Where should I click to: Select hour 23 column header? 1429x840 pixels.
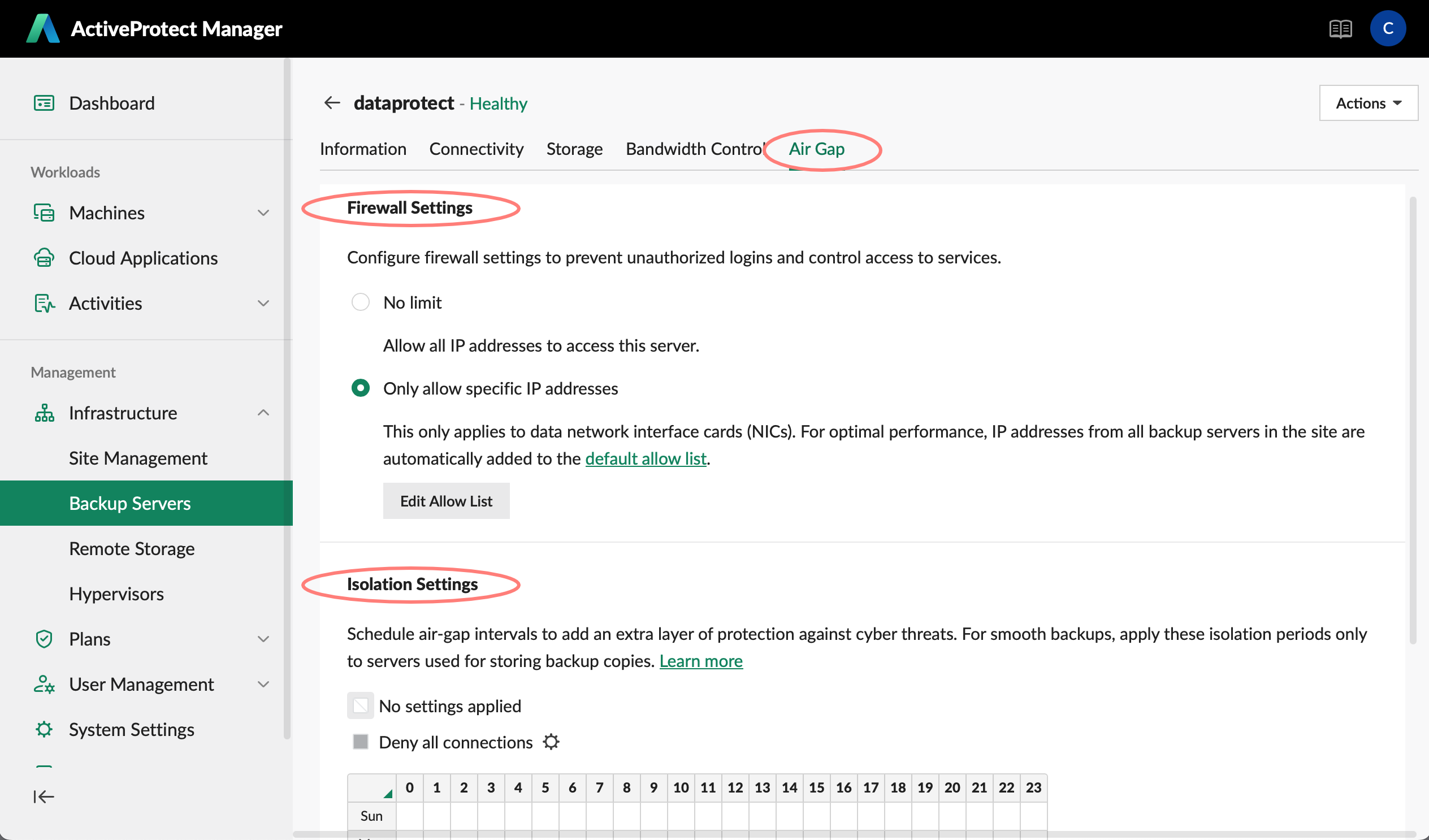[x=1033, y=788]
